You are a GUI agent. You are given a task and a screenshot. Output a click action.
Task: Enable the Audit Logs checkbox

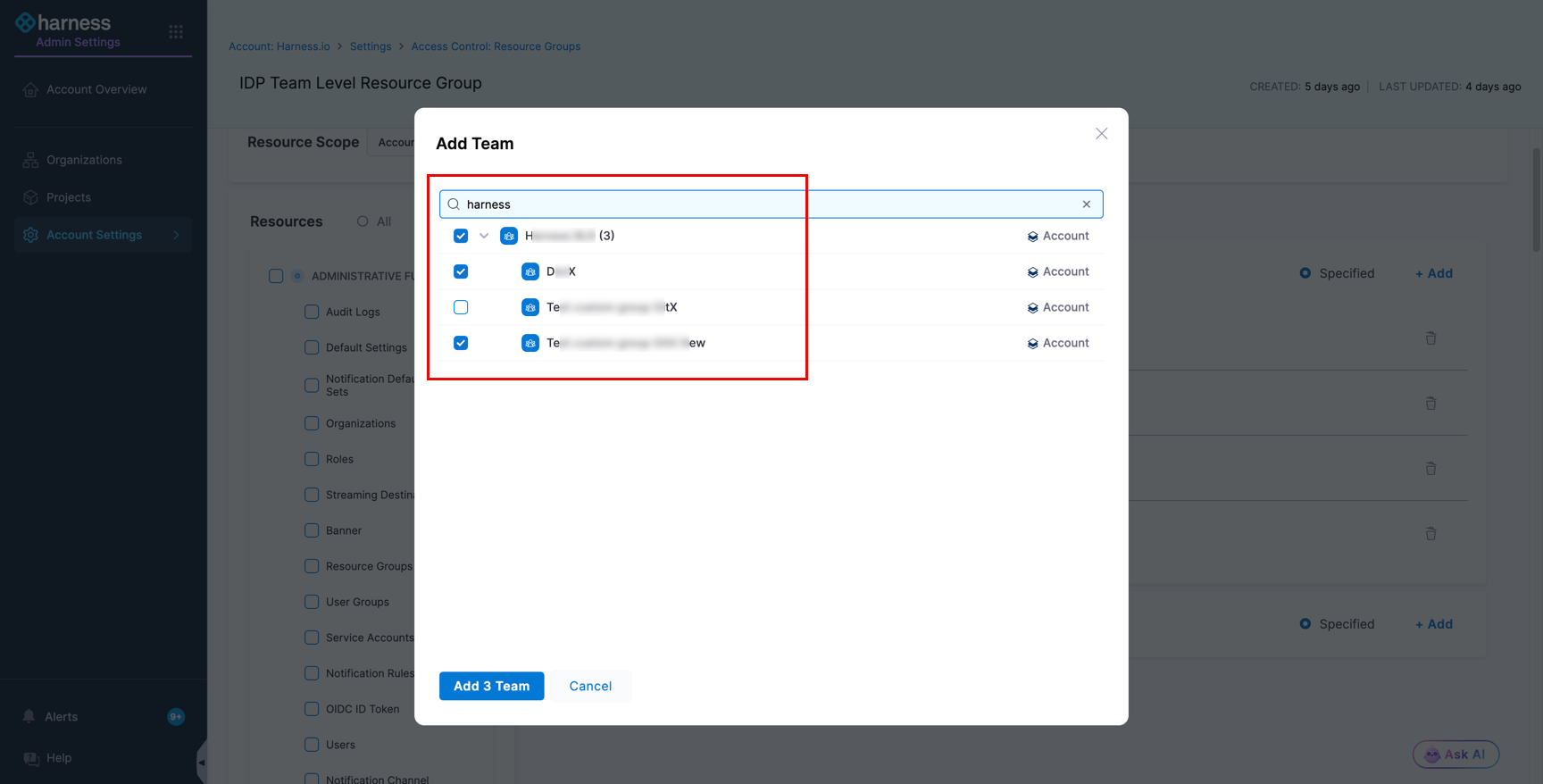pyautogui.click(x=312, y=312)
